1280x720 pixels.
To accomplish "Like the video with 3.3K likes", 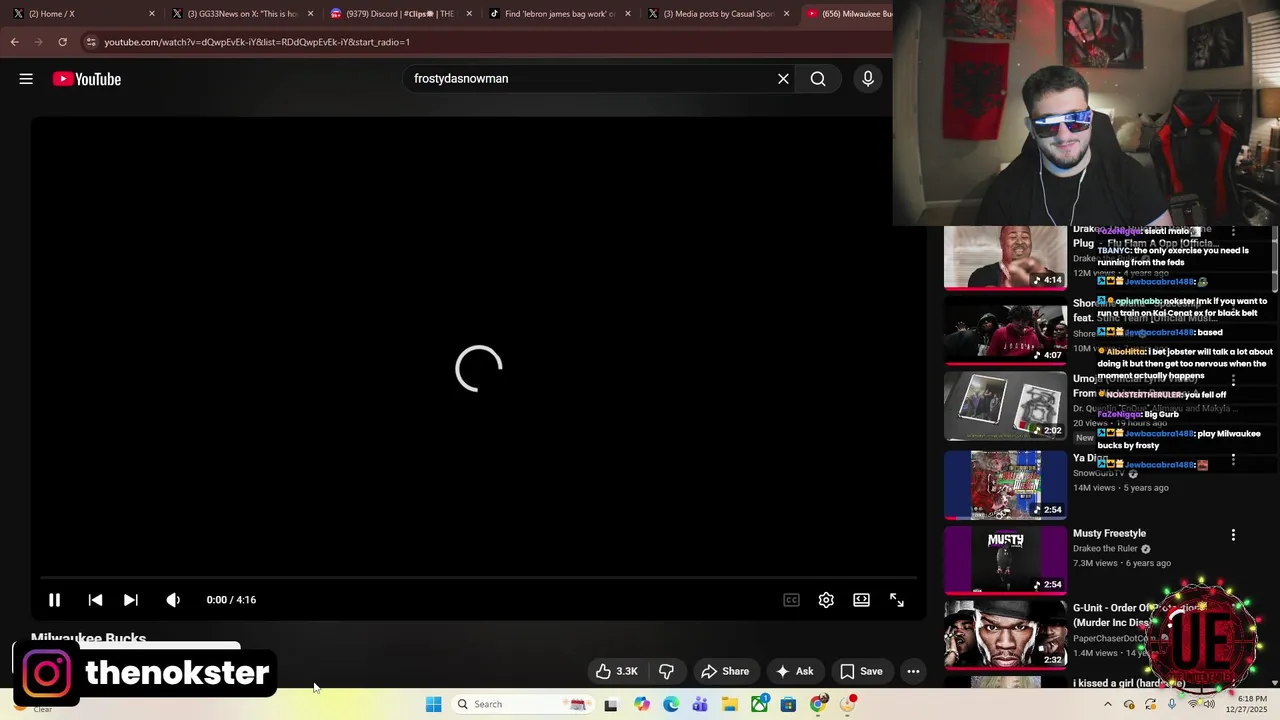I will coord(617,671).
